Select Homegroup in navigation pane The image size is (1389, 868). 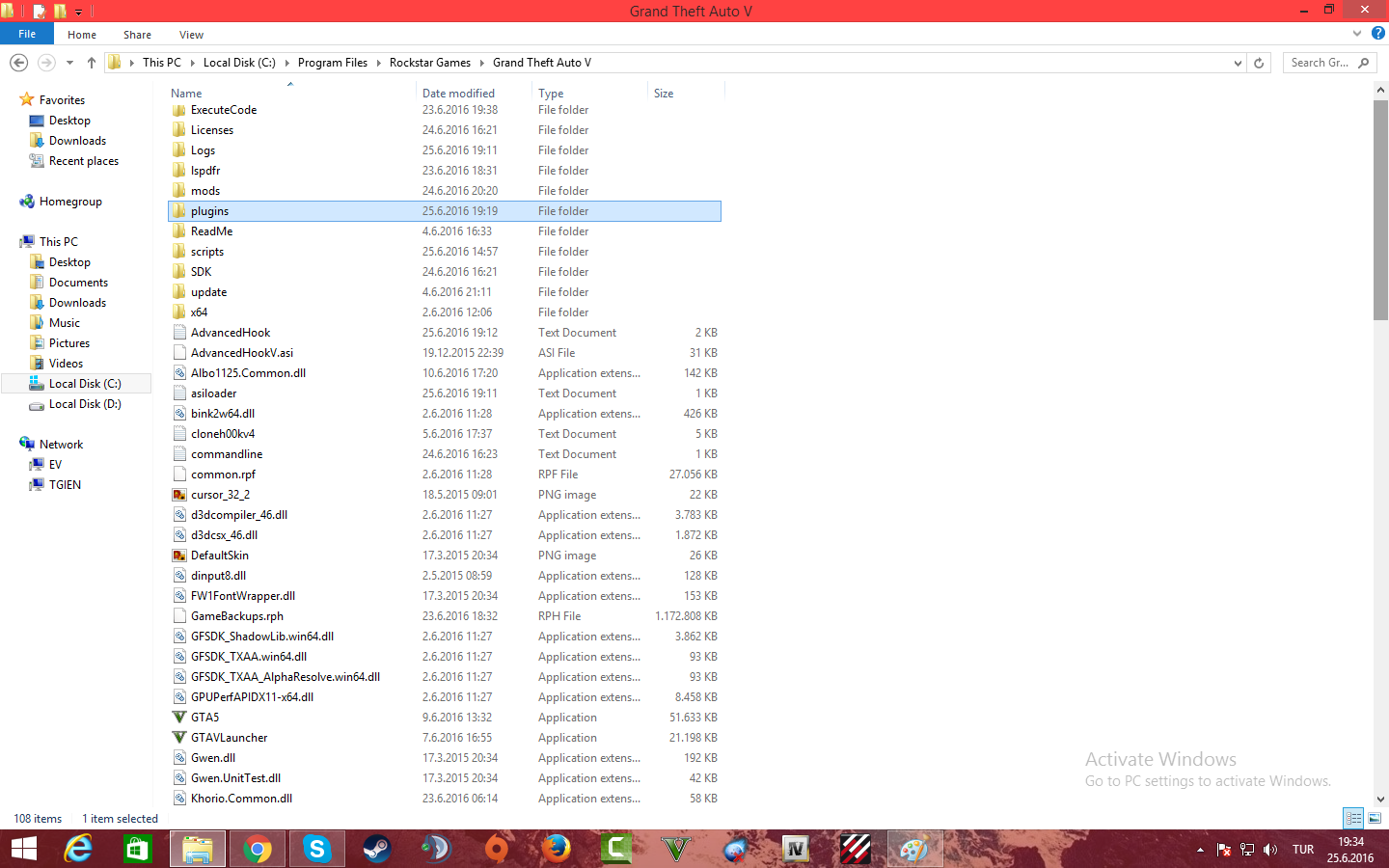point(70,202)
